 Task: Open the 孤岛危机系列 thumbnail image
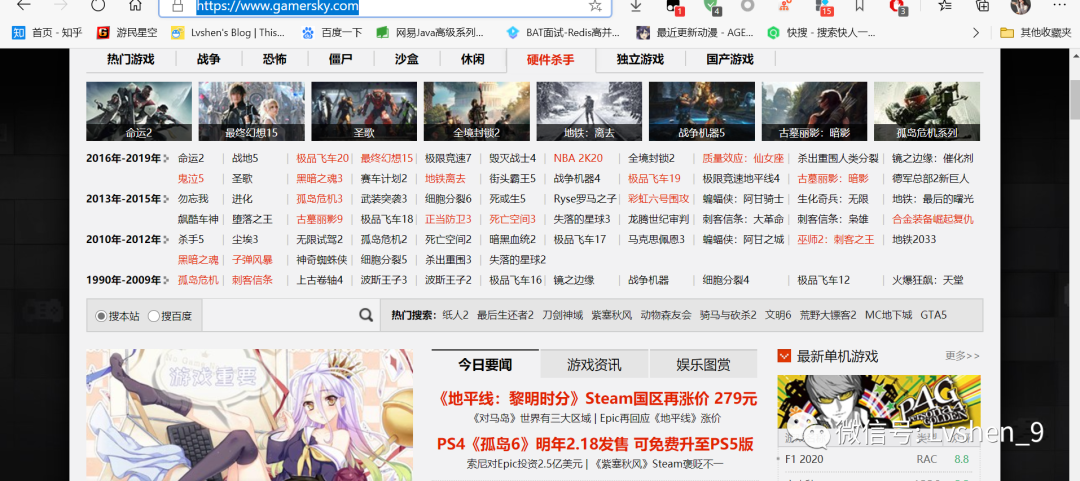(x=927, y=112)
